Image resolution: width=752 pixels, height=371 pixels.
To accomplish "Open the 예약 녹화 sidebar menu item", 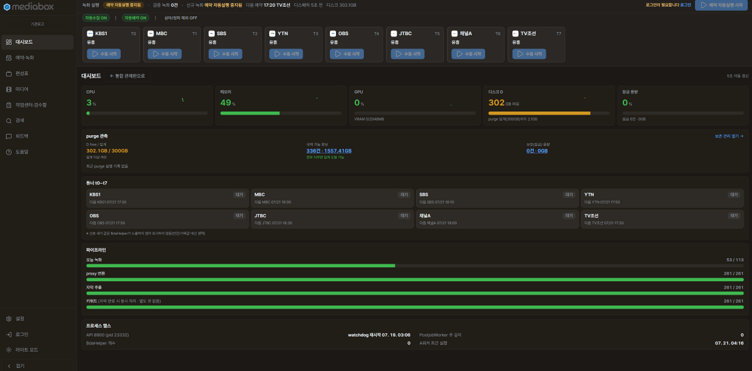I will click(x=37, y=58).
